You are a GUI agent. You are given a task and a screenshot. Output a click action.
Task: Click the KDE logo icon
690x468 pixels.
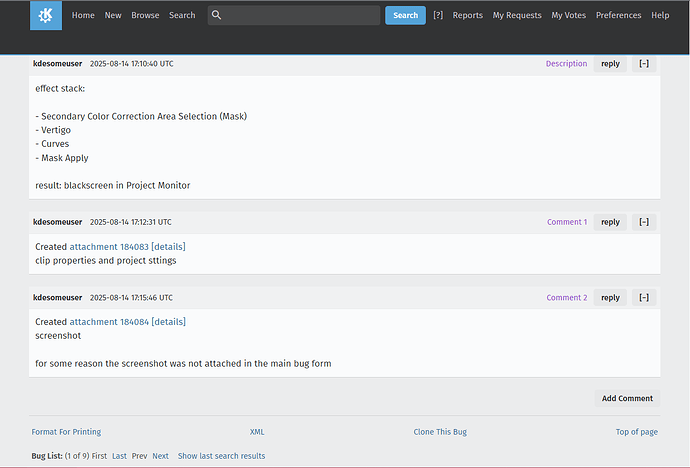click(x=46, y=16)
